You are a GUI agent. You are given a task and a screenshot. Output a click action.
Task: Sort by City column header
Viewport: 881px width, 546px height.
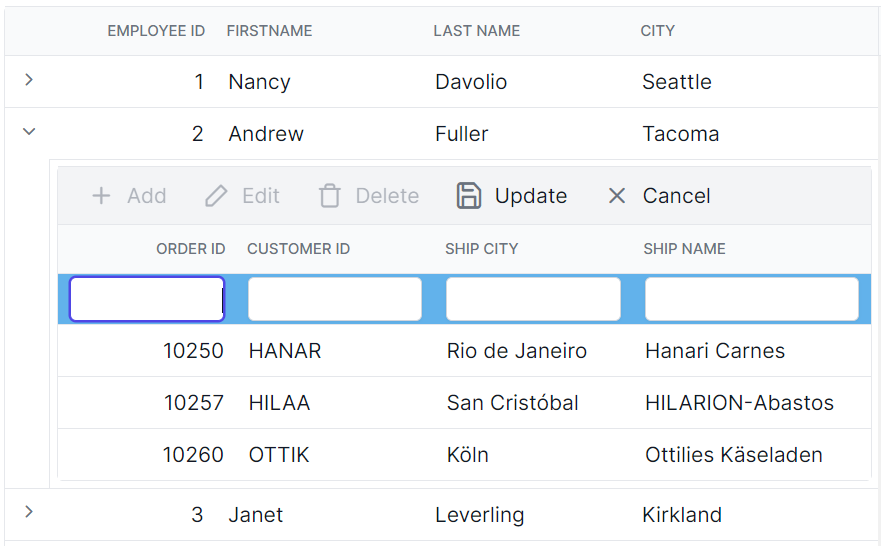[657, 31]
